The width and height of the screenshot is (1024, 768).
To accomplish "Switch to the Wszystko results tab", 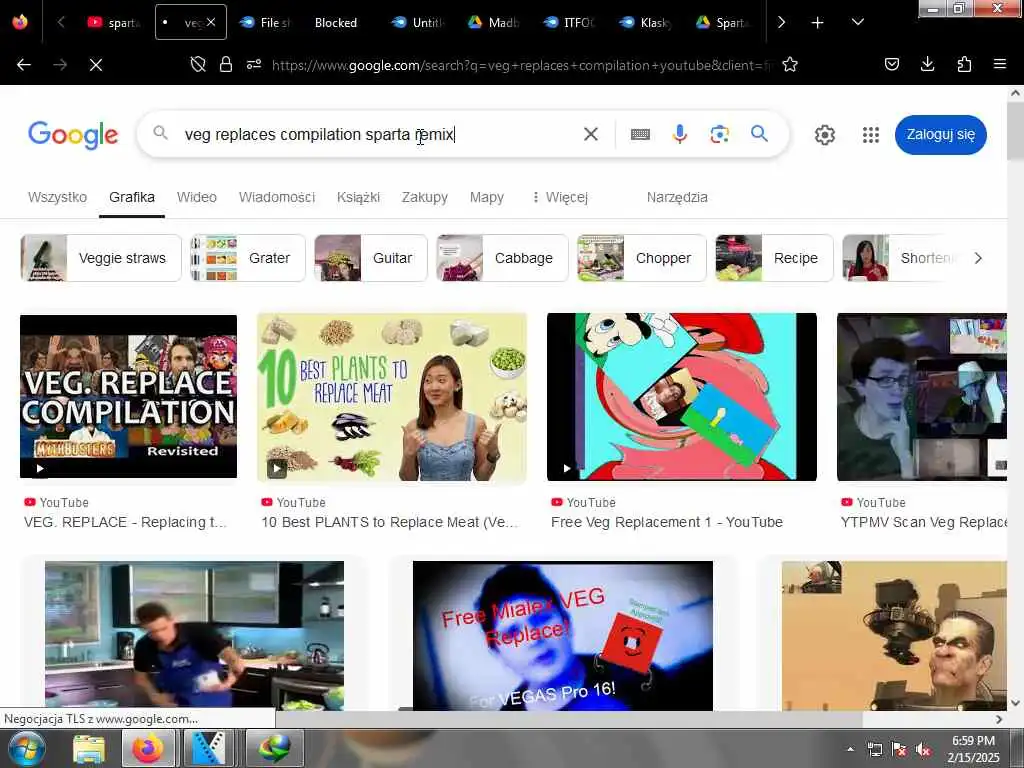I will click(x=57, y=197).
